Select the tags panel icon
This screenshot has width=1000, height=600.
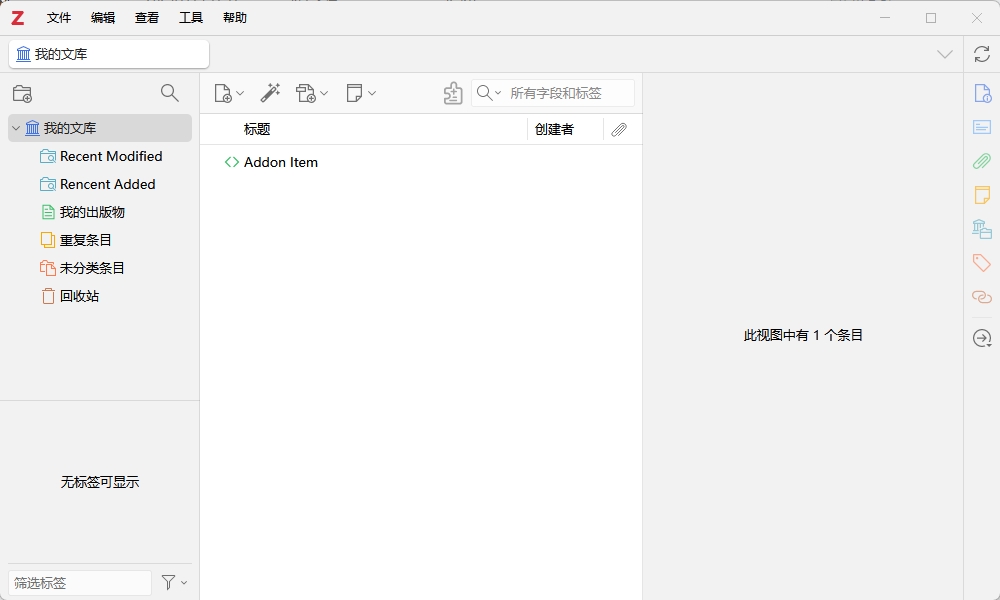tap(981, 263)
